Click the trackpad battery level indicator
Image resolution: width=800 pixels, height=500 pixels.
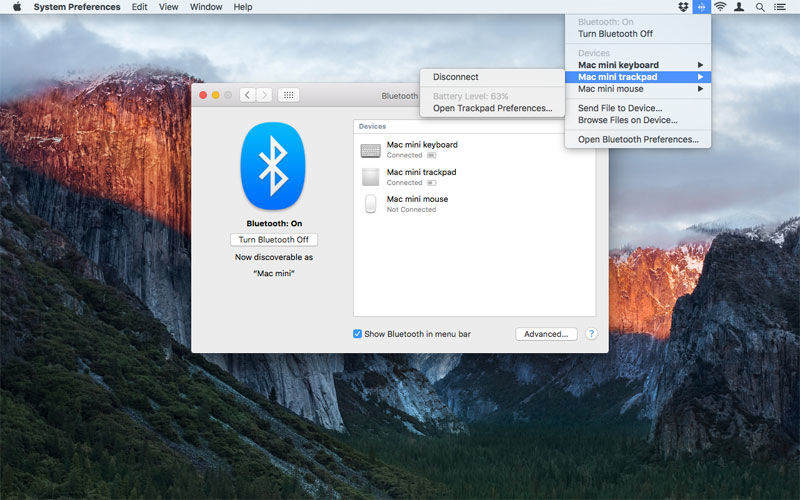point(432,183)
